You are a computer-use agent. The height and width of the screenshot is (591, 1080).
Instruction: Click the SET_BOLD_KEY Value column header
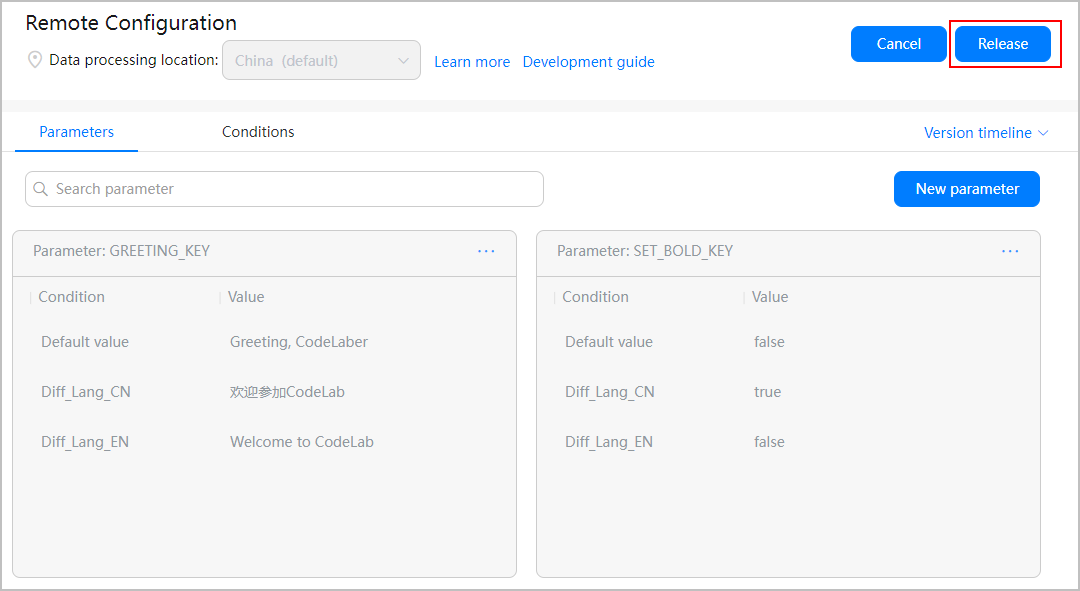pyautogui.click(x=770, y=297)
